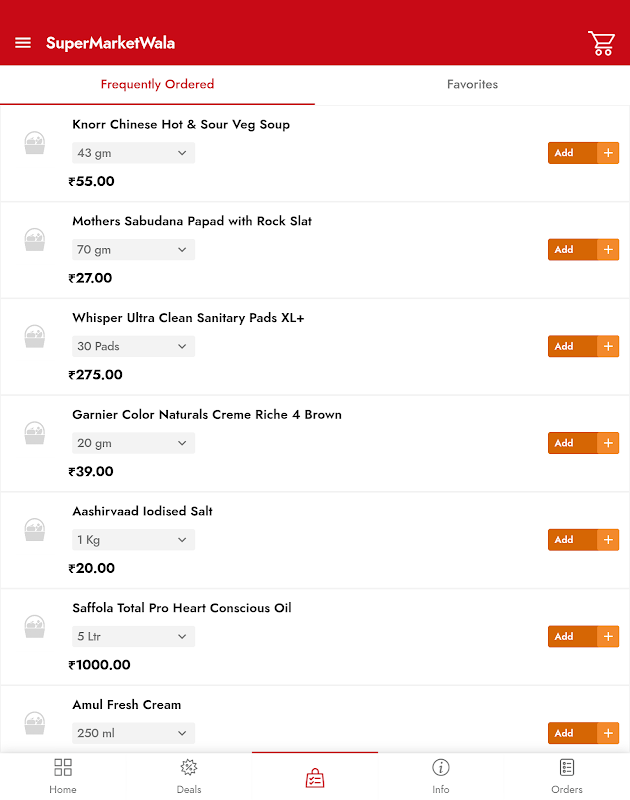Expand the 43 gm quantity dropdown
This screenshot has width=630, height=800.
point(133,153)
